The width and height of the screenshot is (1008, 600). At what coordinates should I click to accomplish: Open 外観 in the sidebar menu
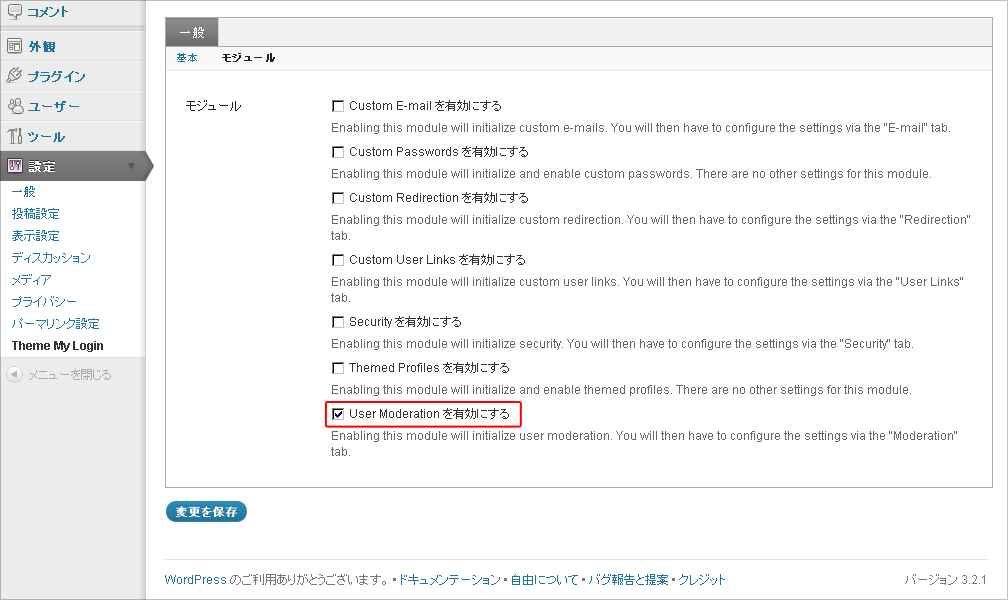coord(42,46)
